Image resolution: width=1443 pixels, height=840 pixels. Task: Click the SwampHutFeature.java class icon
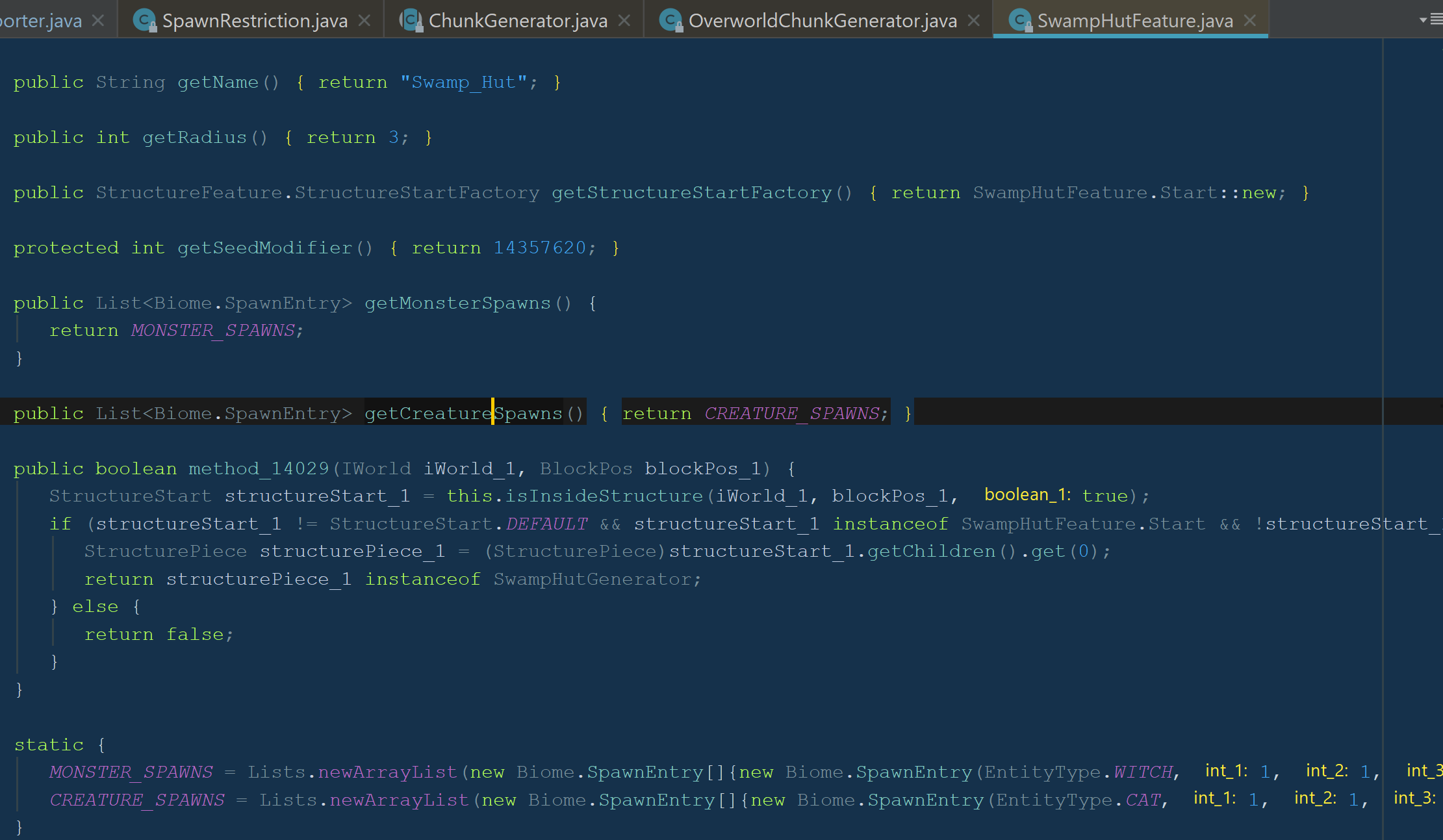click(x=1019, y=20)
